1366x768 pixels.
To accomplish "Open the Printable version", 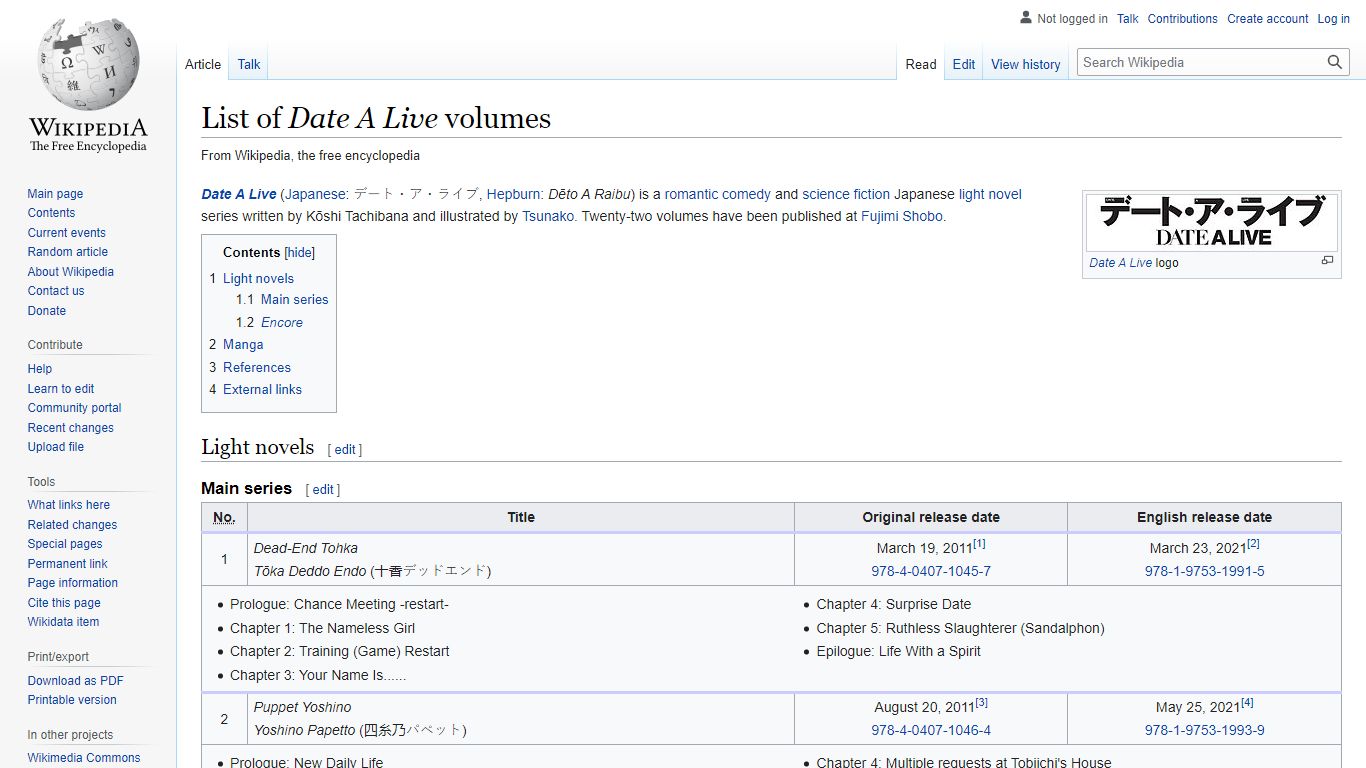I will [x=72, y=700].
